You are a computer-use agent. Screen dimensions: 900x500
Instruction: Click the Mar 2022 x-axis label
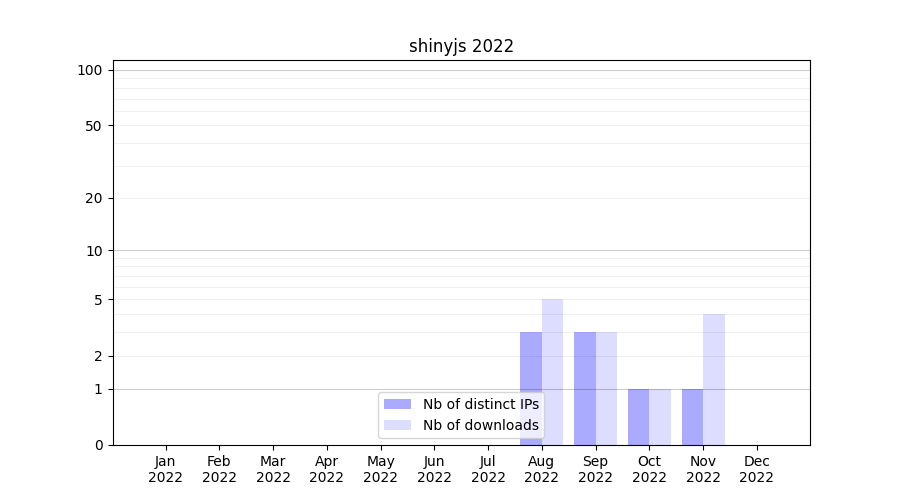(273, 469)
